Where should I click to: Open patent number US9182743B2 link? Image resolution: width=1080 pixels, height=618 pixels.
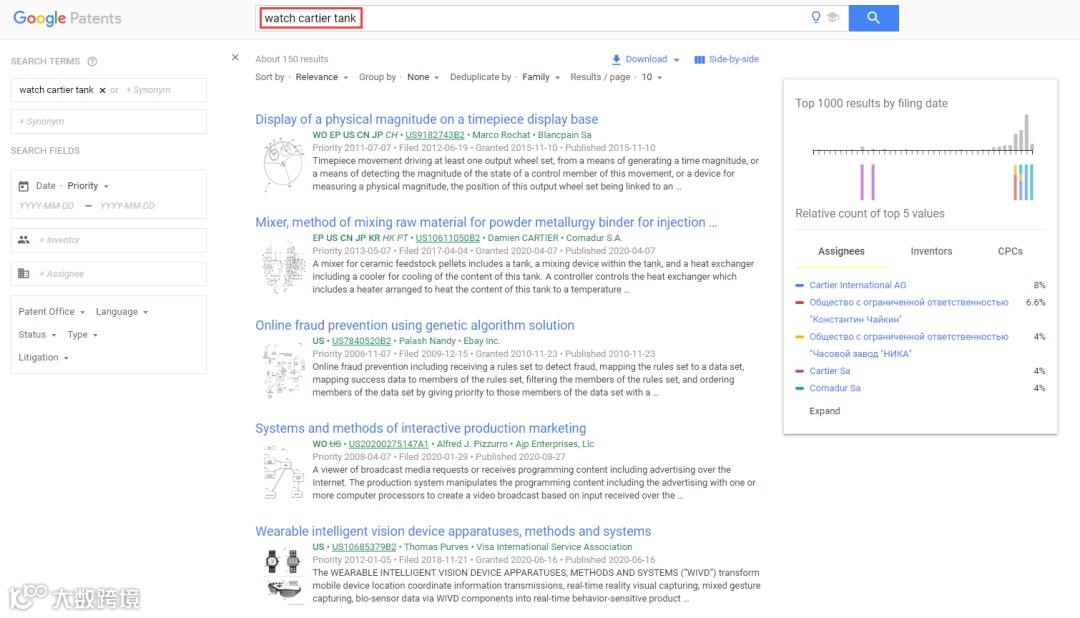[x=435, y=135]
